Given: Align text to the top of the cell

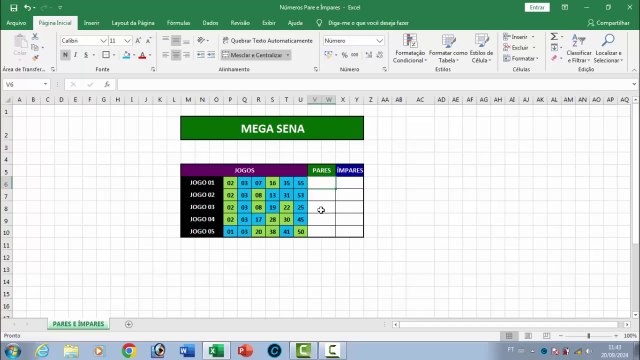Looking at the screenshot, I should tap(165, 40).
